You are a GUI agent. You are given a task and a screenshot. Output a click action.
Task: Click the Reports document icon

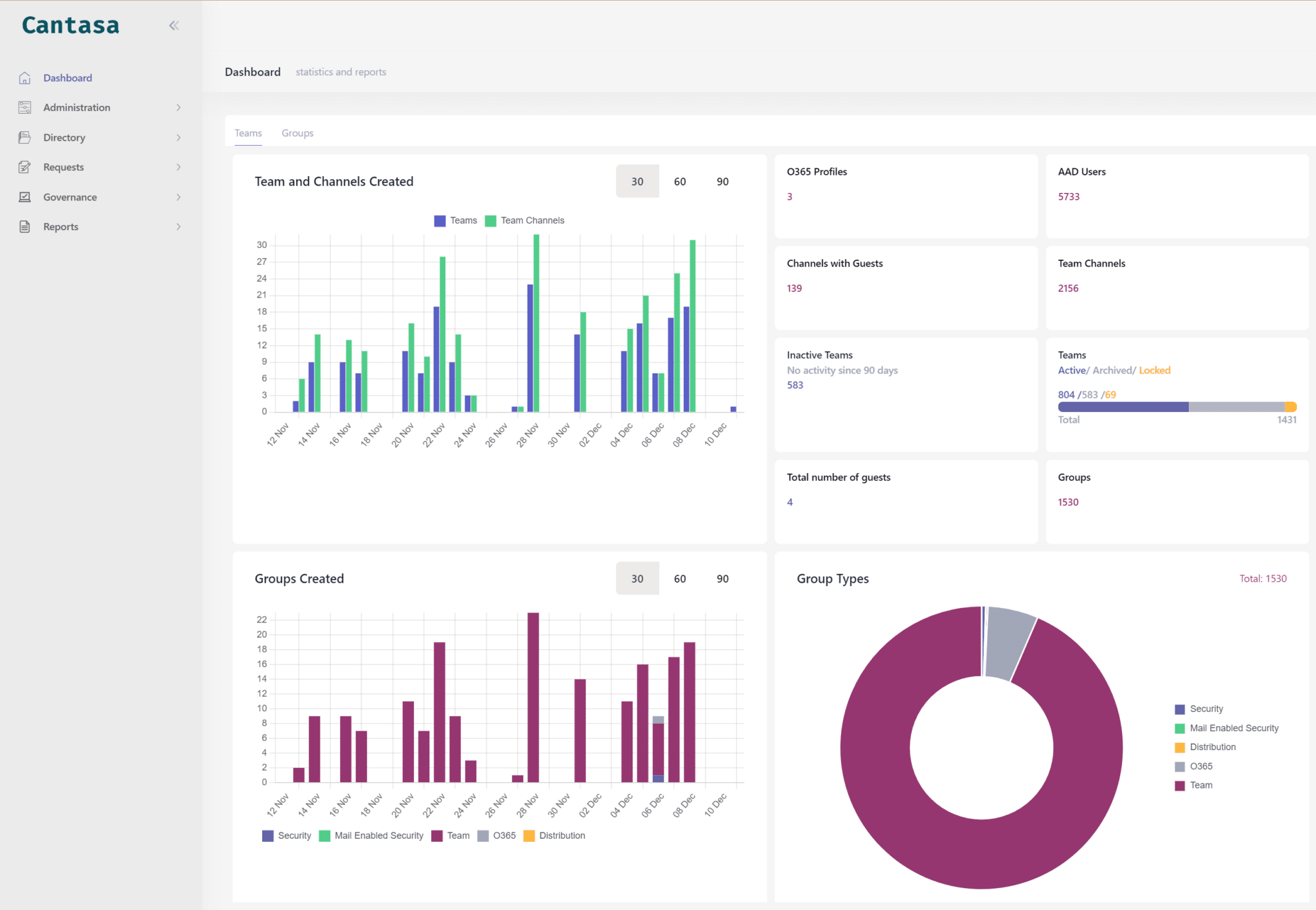[25, 227]
